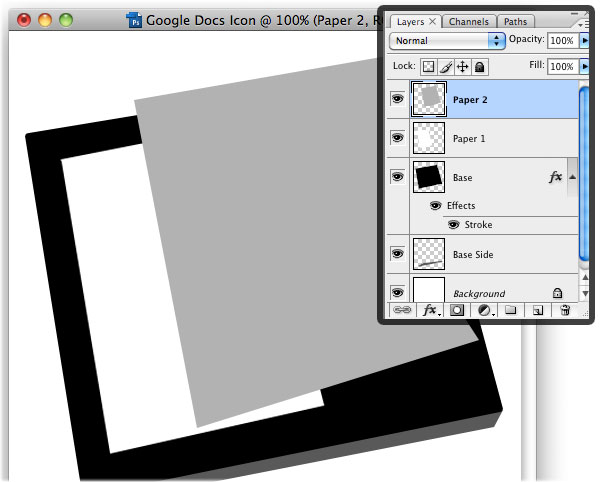Switch to the Channels tab
The height and width of the screenshot is (482, 600).
tap(469, 21)
